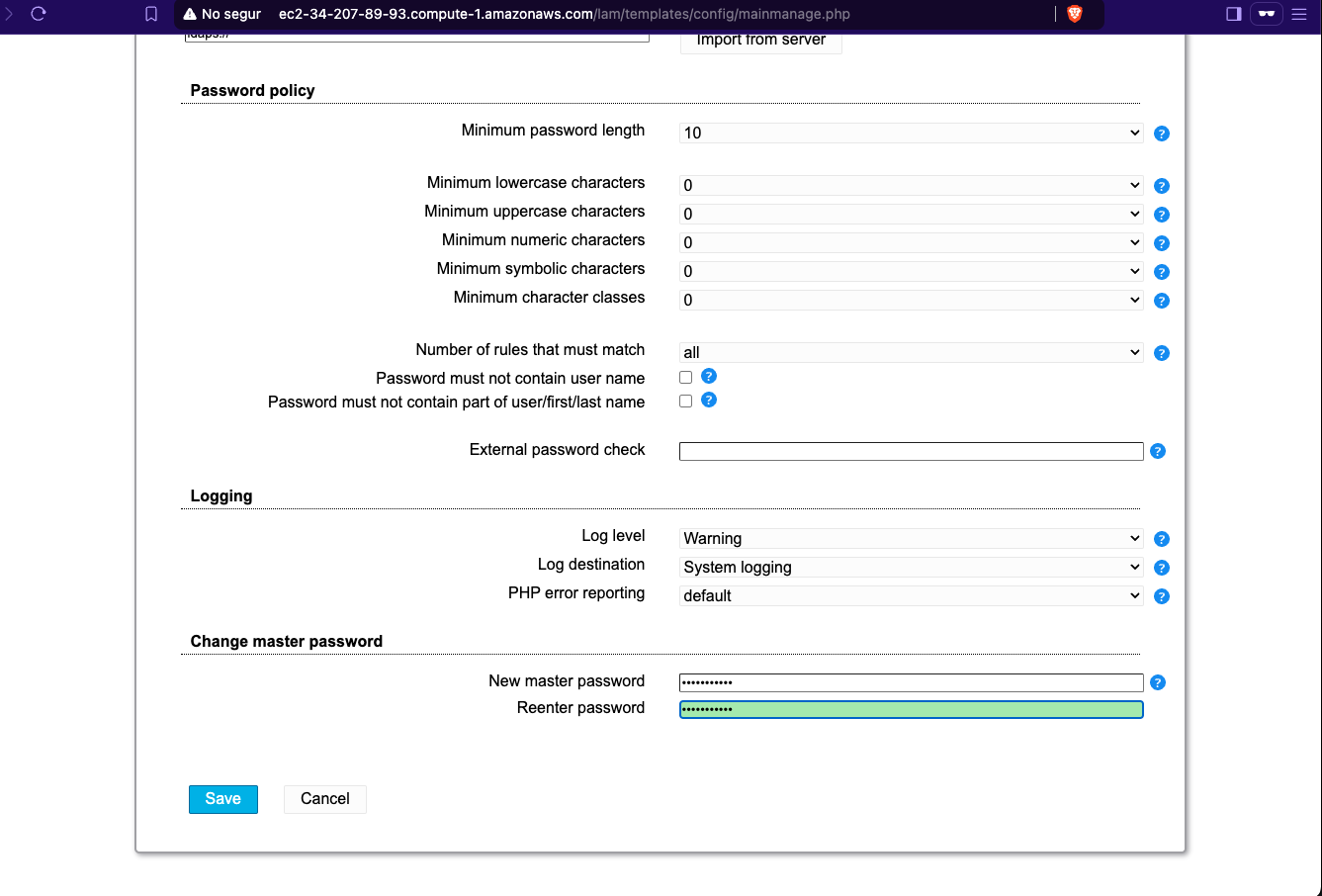Click the private glasses icon in toolbar

tap(1267, 14)
